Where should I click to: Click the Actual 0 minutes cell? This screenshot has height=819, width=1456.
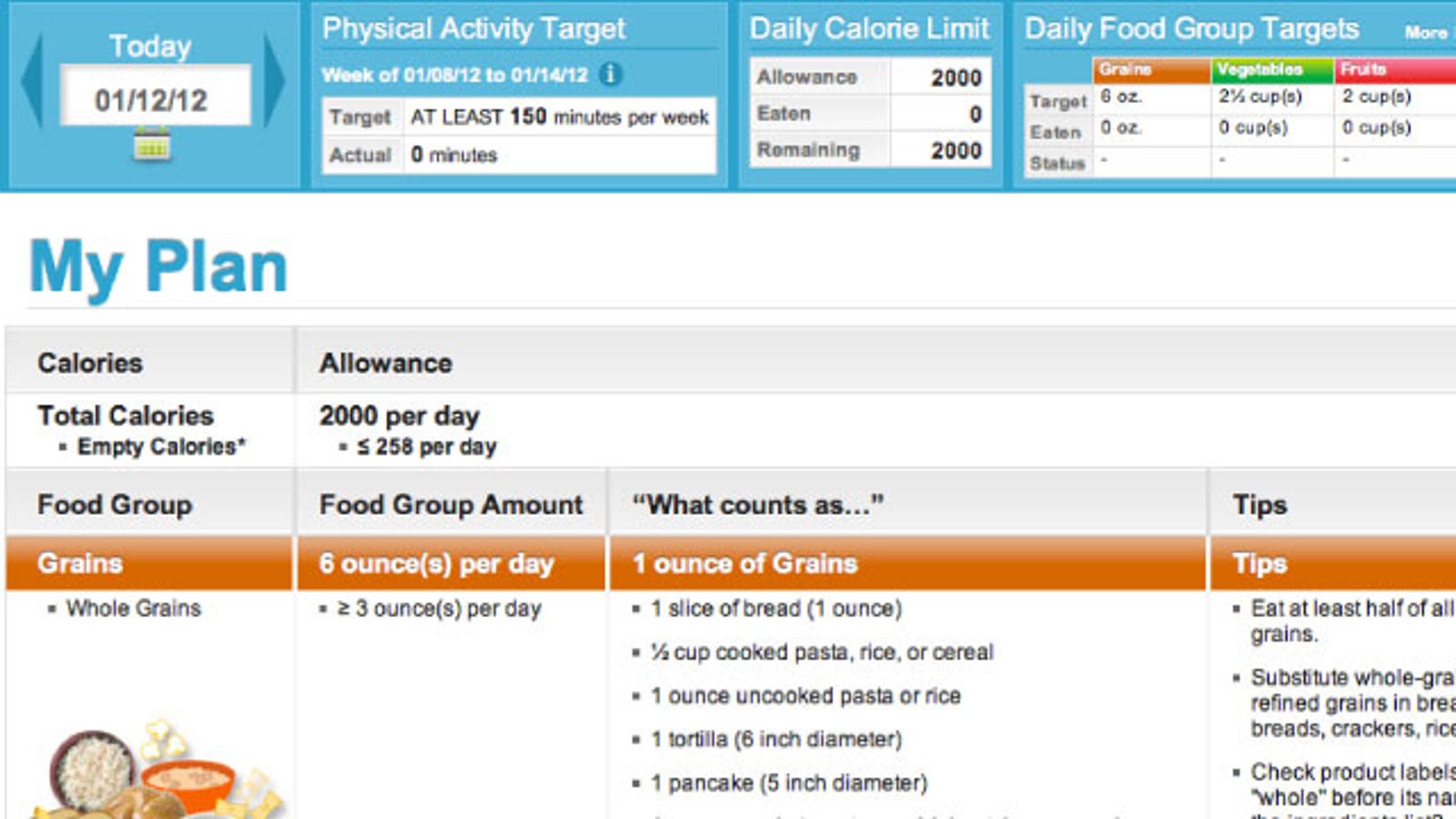560,155
